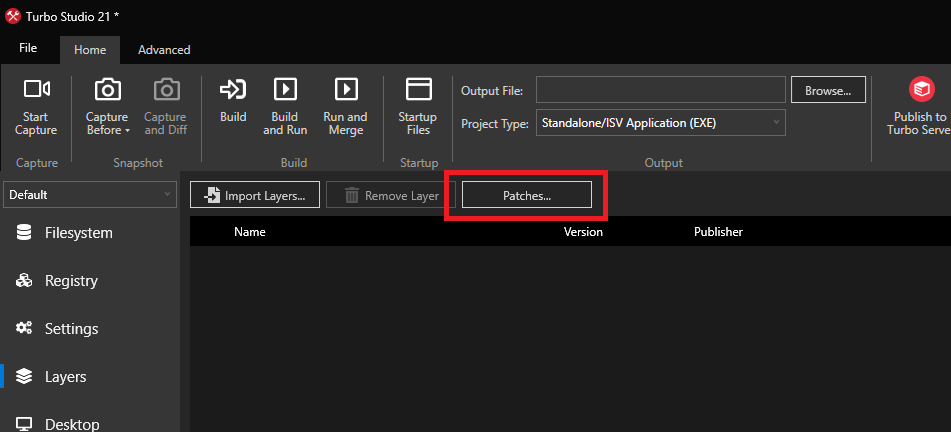Sort by the Publisher column header
This screenshot has width=951, height=432.
(x=718, y=232)
